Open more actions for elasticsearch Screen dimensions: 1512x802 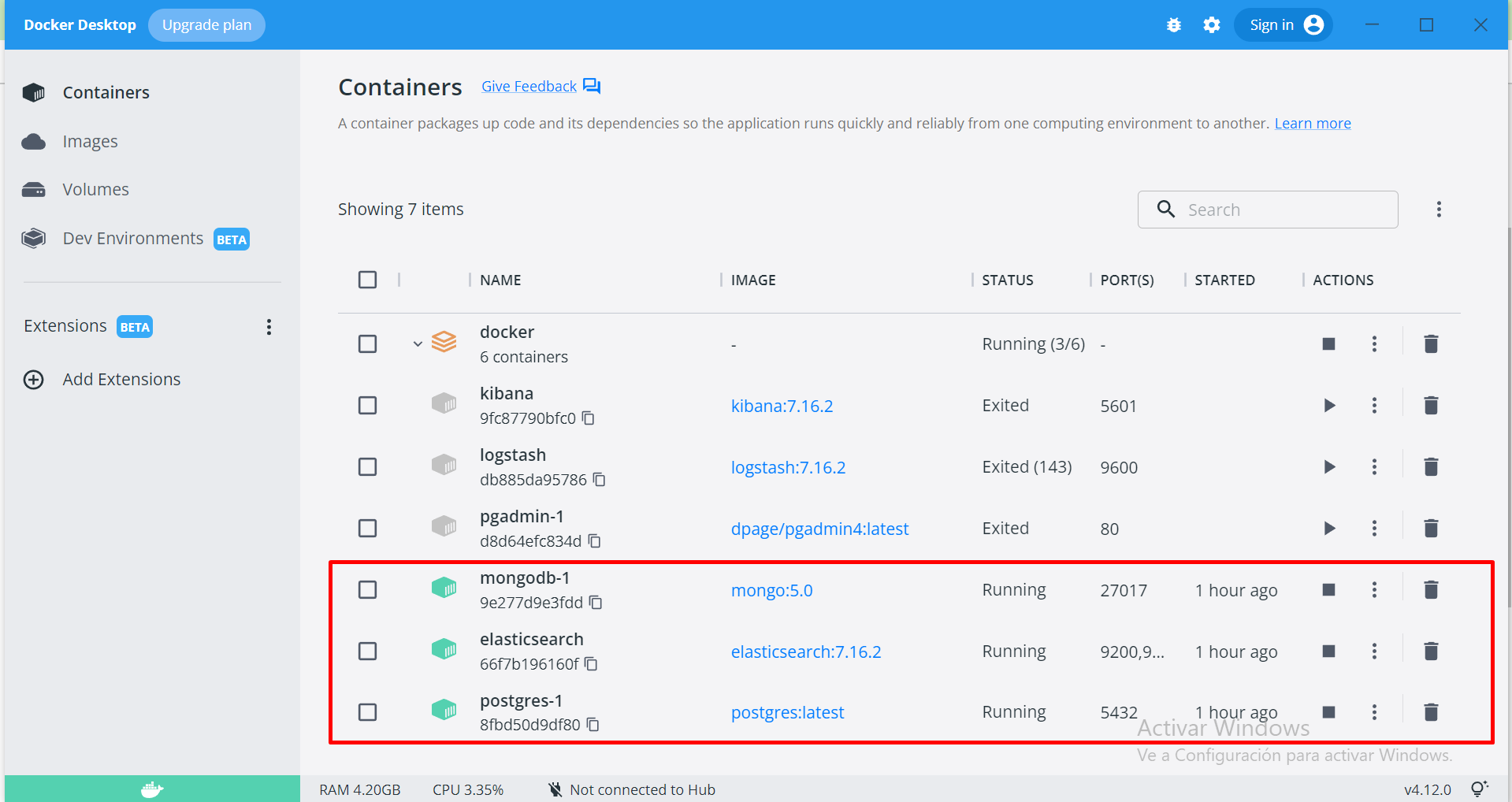pos(1374,651)
